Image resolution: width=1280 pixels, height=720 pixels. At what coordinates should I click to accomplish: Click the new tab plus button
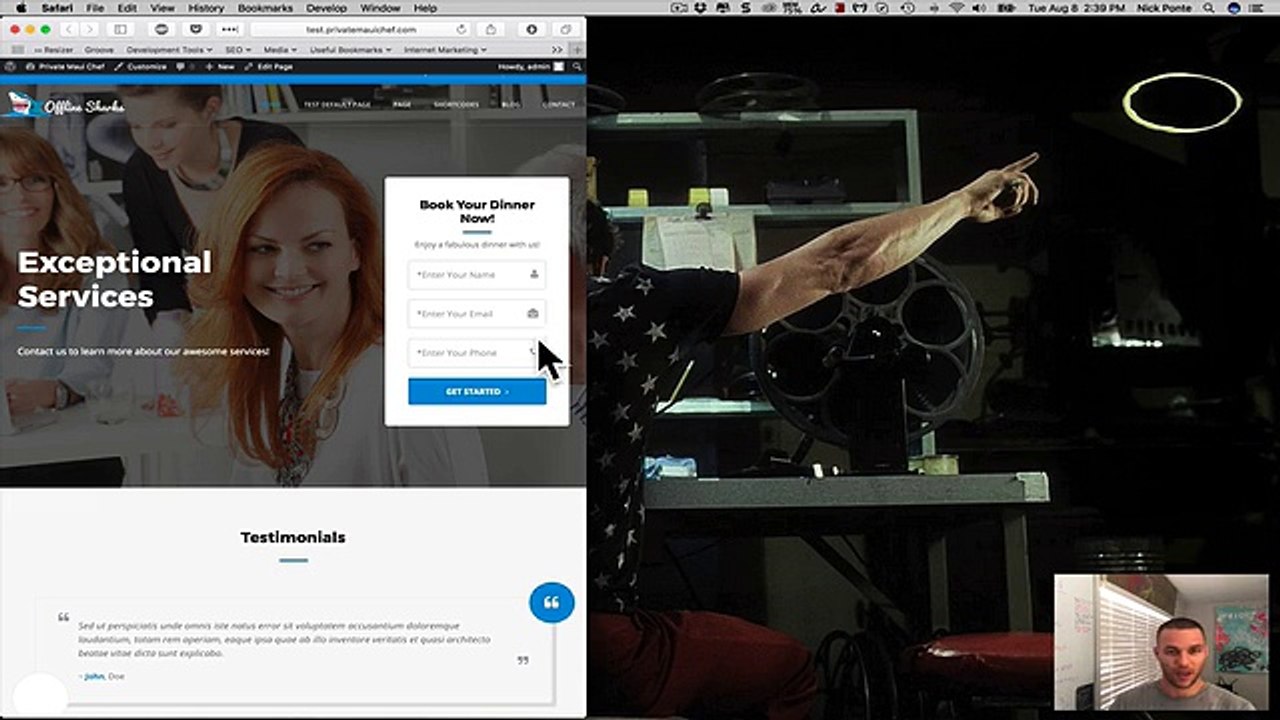point(577,49)
